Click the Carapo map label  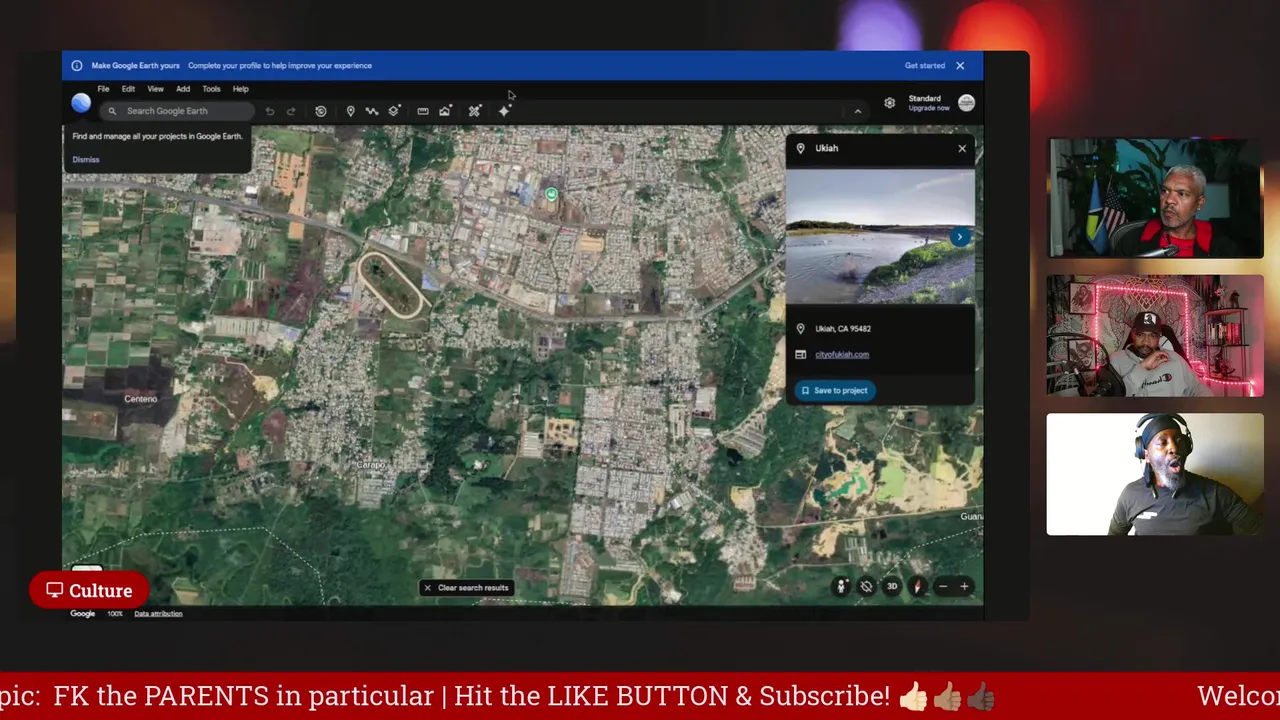371,465
